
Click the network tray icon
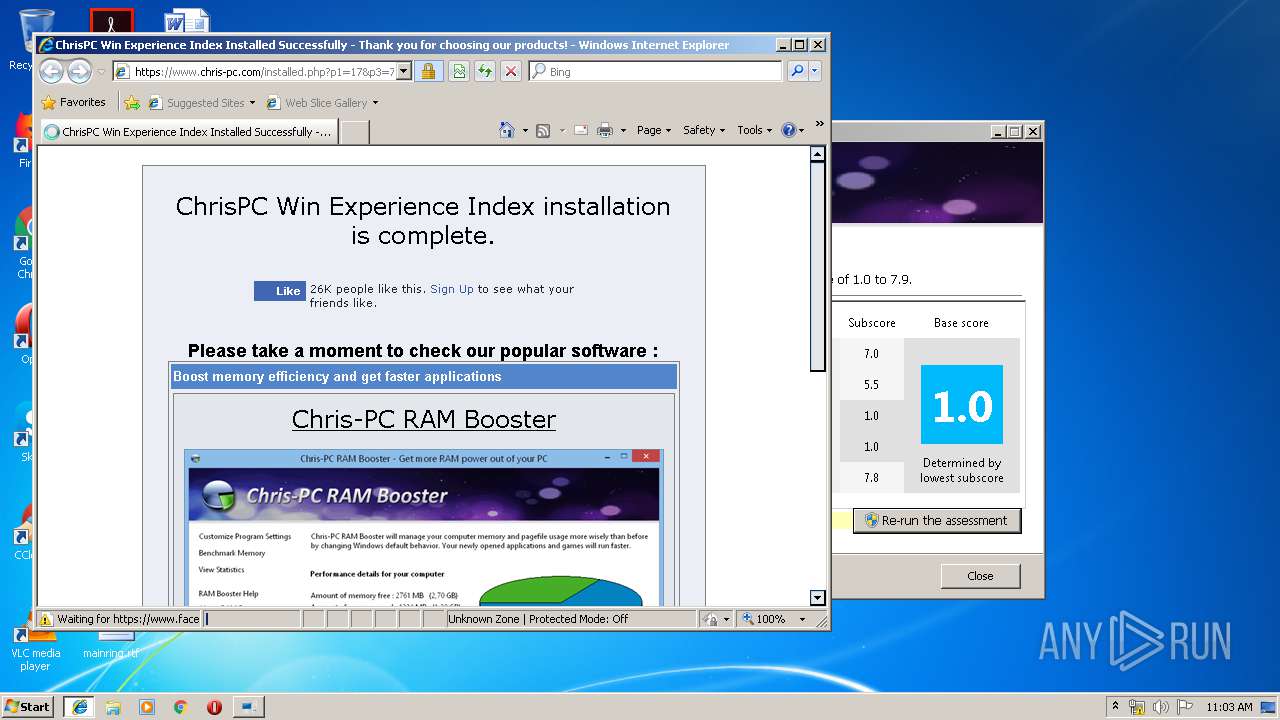(x=1137, y=707)
